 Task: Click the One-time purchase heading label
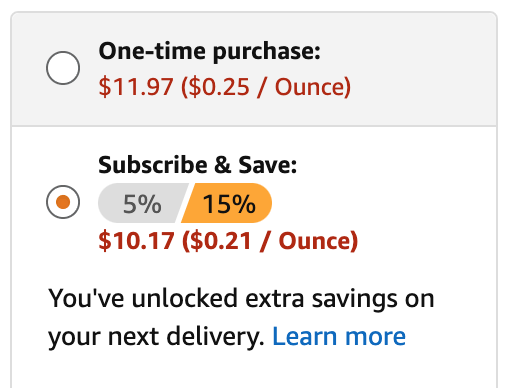(x=209, y=51)
